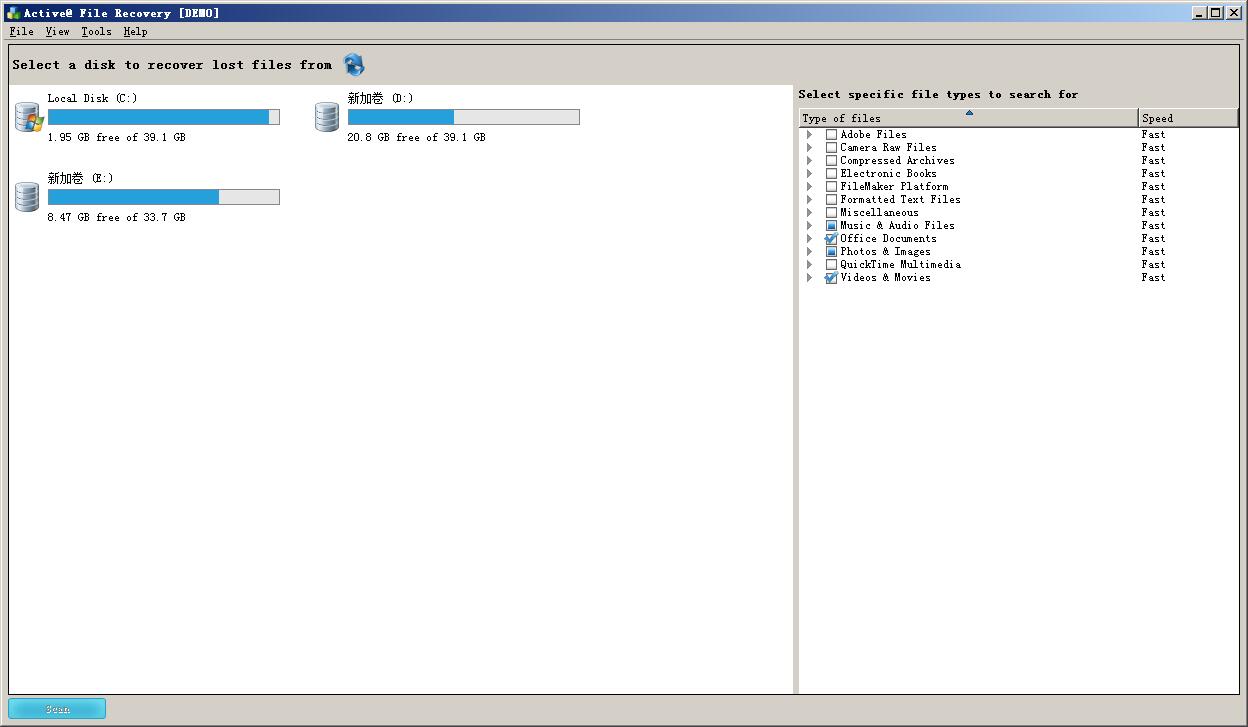Toggle the Music & Audio Files checkbox
This screenshot has width=1248, height=727.
pyautogui.click(x=831, y=226)
